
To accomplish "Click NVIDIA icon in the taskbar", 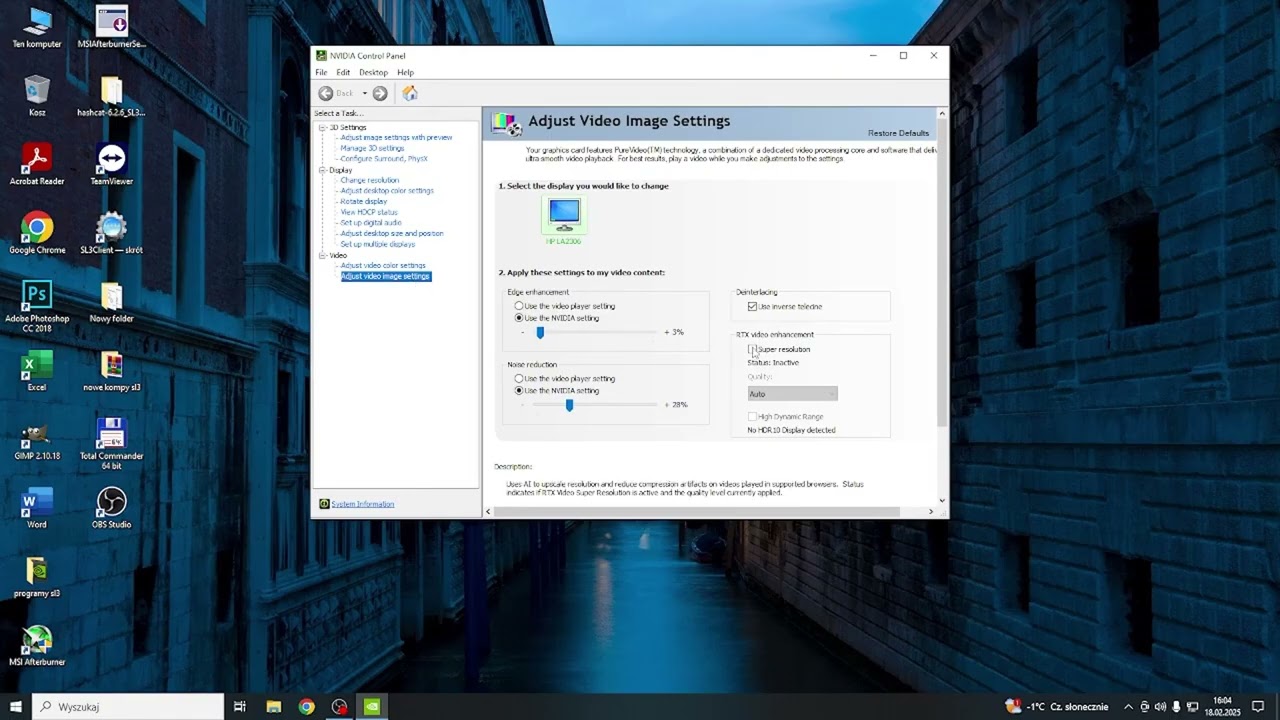I will click(372, 706).
